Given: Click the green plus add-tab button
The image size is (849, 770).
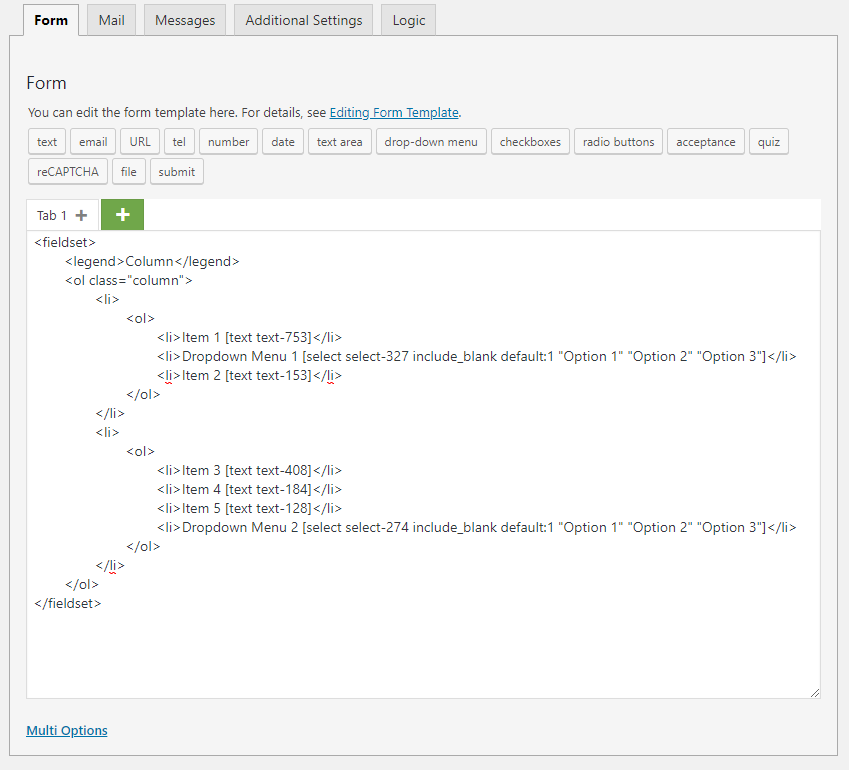Looking at the screenshot, I should (122, 215).
